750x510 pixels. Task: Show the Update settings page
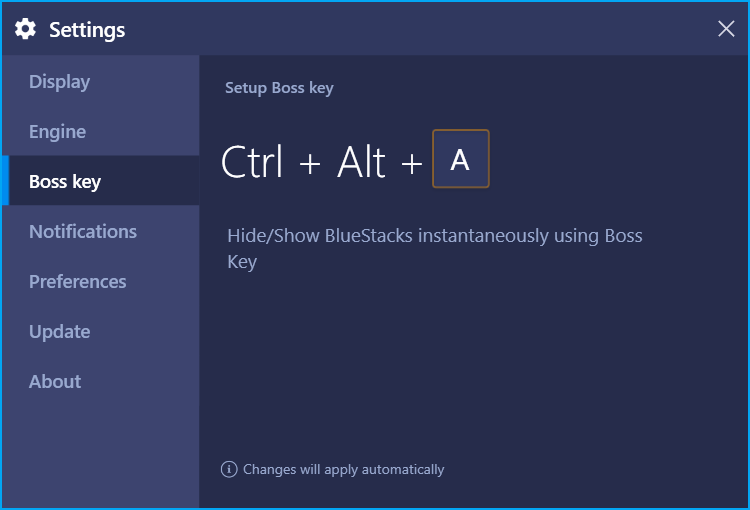100,332
